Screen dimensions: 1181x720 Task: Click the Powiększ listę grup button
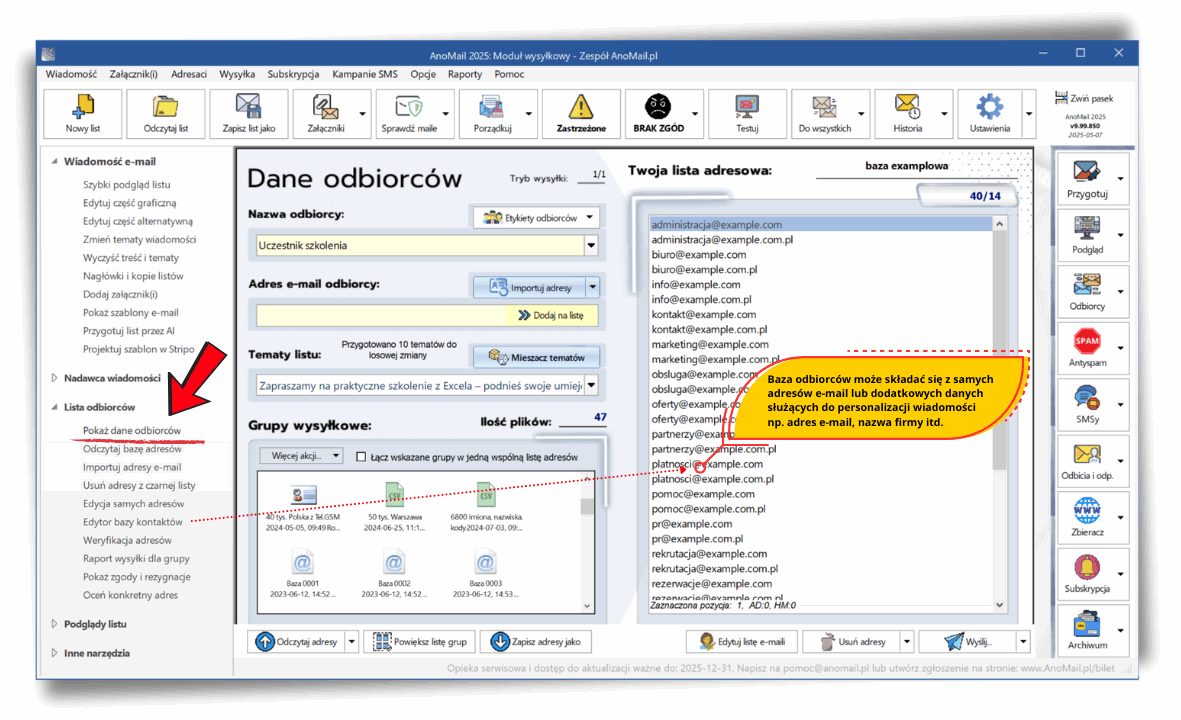tap(420, 642)
